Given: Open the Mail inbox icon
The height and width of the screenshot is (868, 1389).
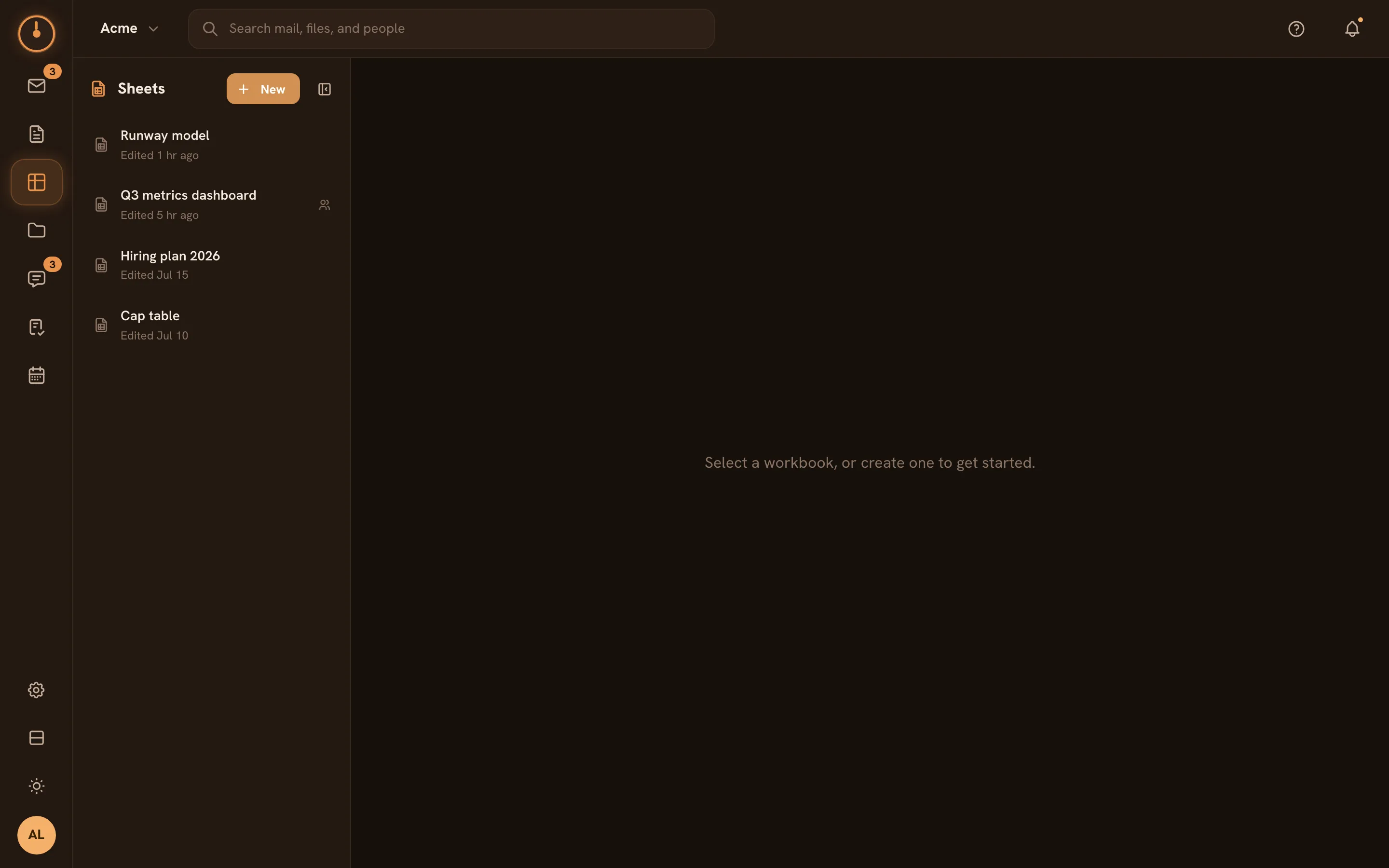Looking at the screenshot, I should click(36, 86).
